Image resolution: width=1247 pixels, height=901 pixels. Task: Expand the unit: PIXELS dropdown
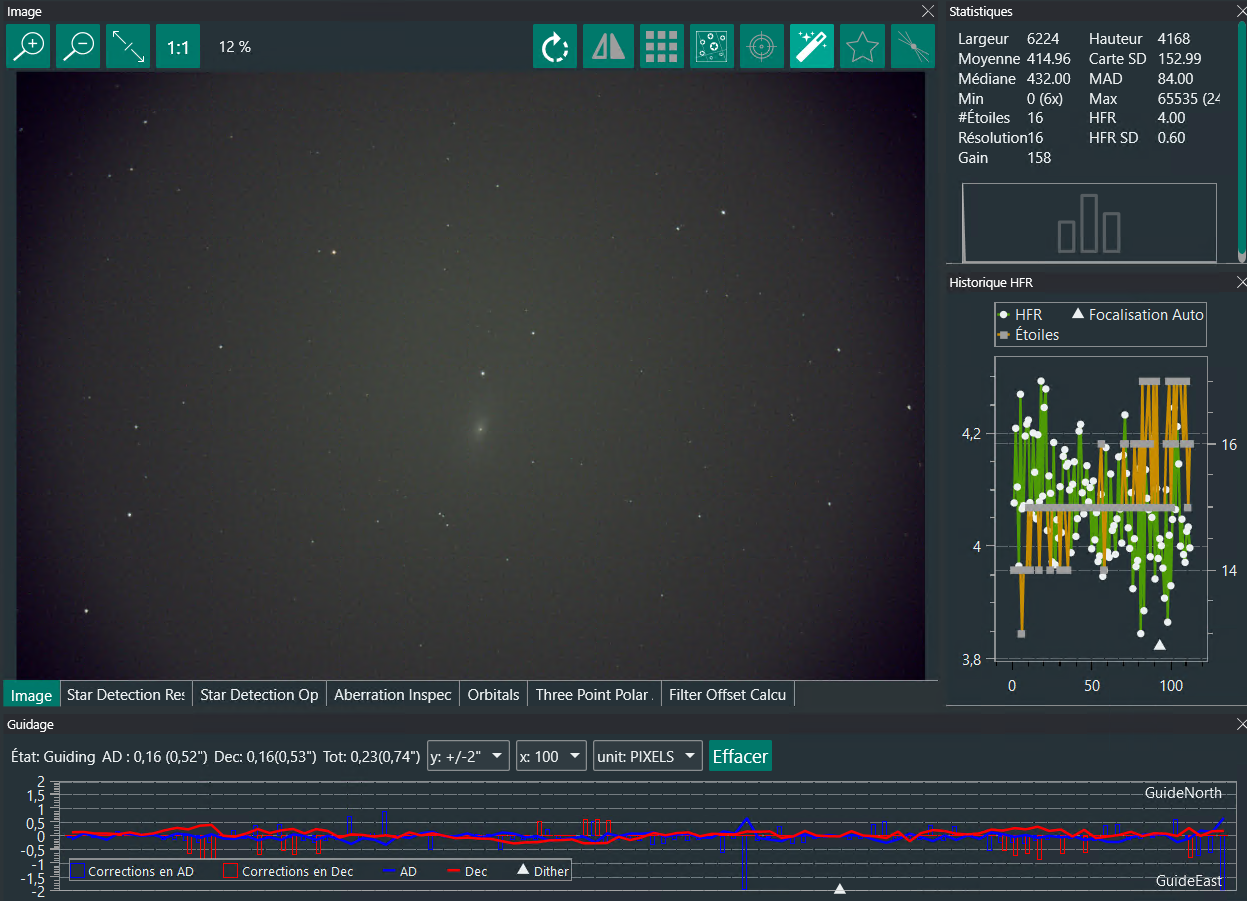[647, 756]
